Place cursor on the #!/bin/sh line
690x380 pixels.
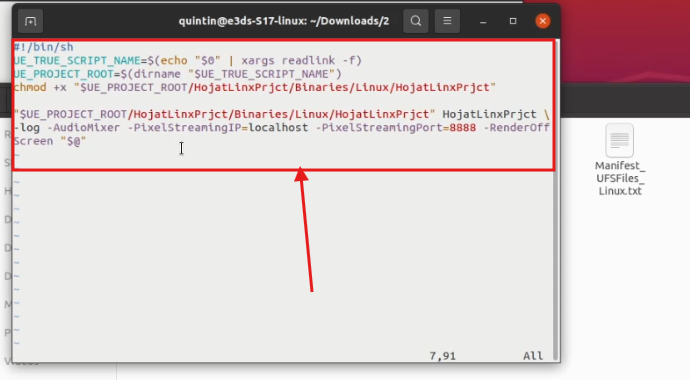[44, 47]
